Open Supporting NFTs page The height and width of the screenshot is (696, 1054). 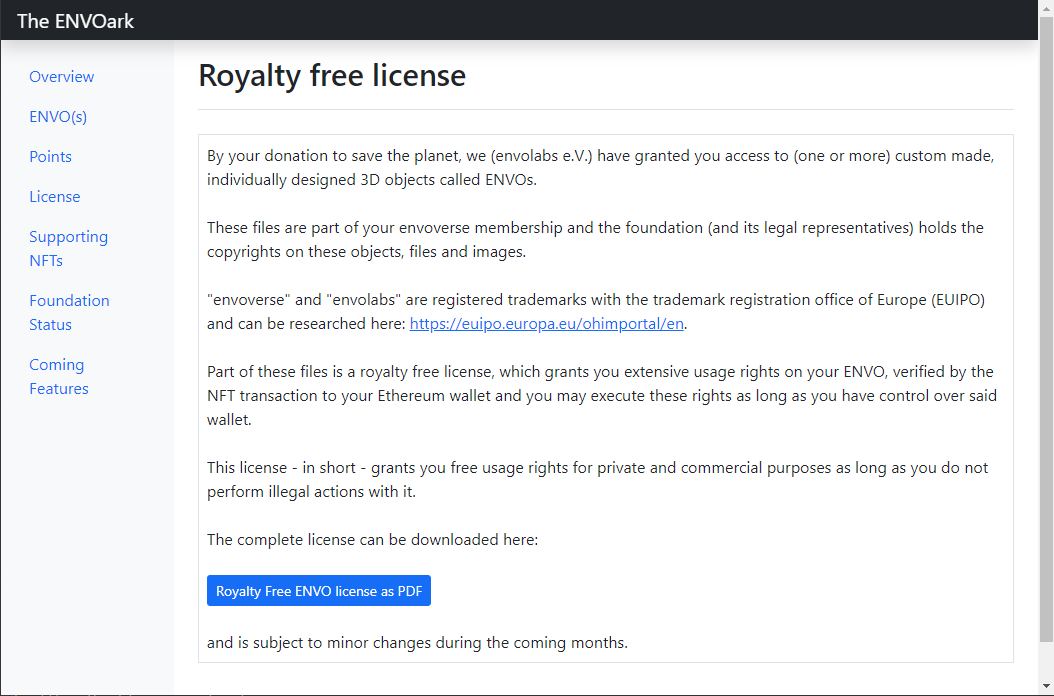pyautogui.click(x=69, y=248)
